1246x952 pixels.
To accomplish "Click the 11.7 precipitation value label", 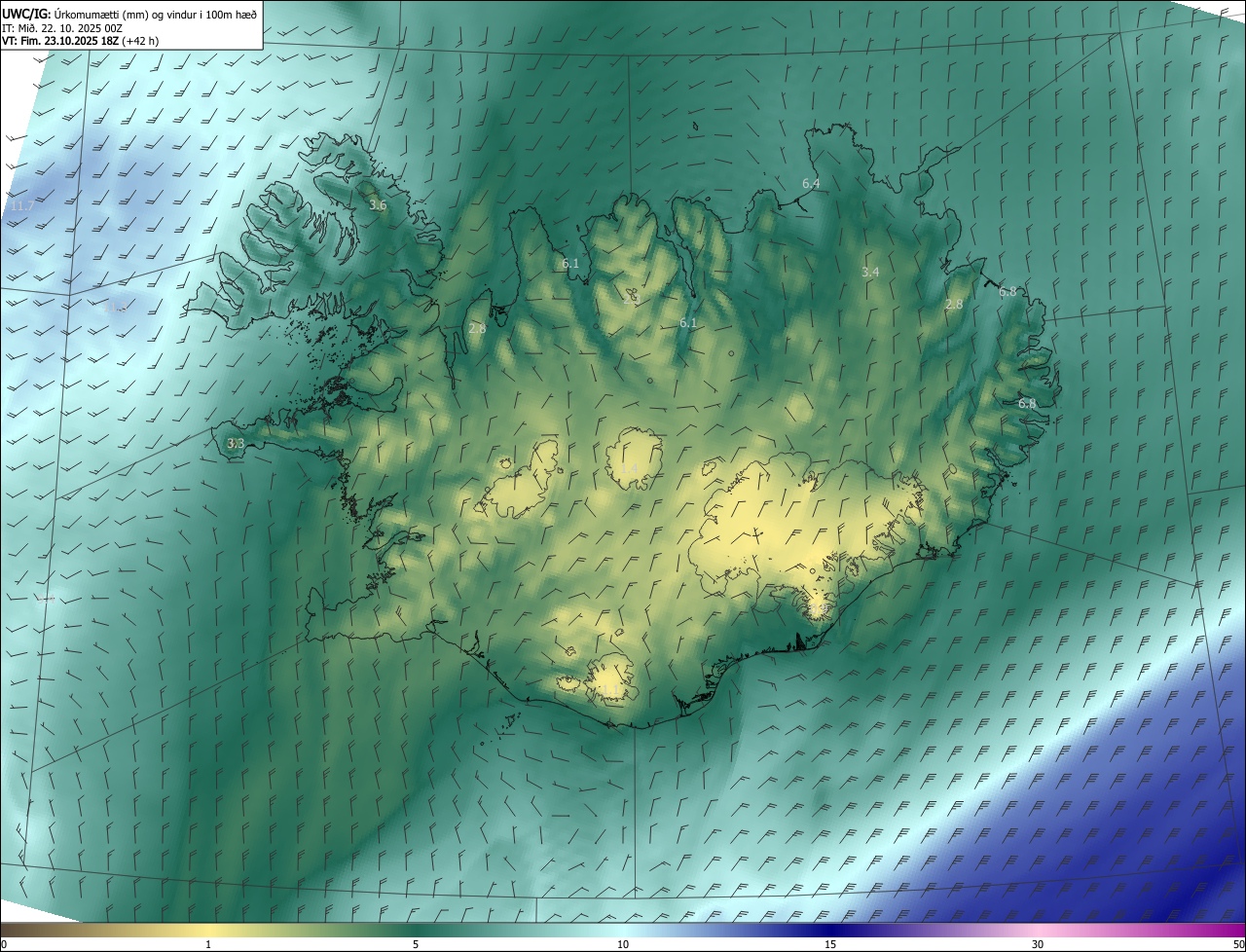I will pyautogui.click(x=21, y=206).
